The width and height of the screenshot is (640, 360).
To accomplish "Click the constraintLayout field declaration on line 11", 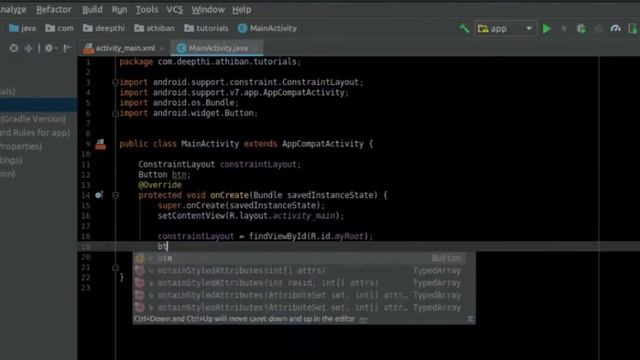I will click(x=220, y=164).
